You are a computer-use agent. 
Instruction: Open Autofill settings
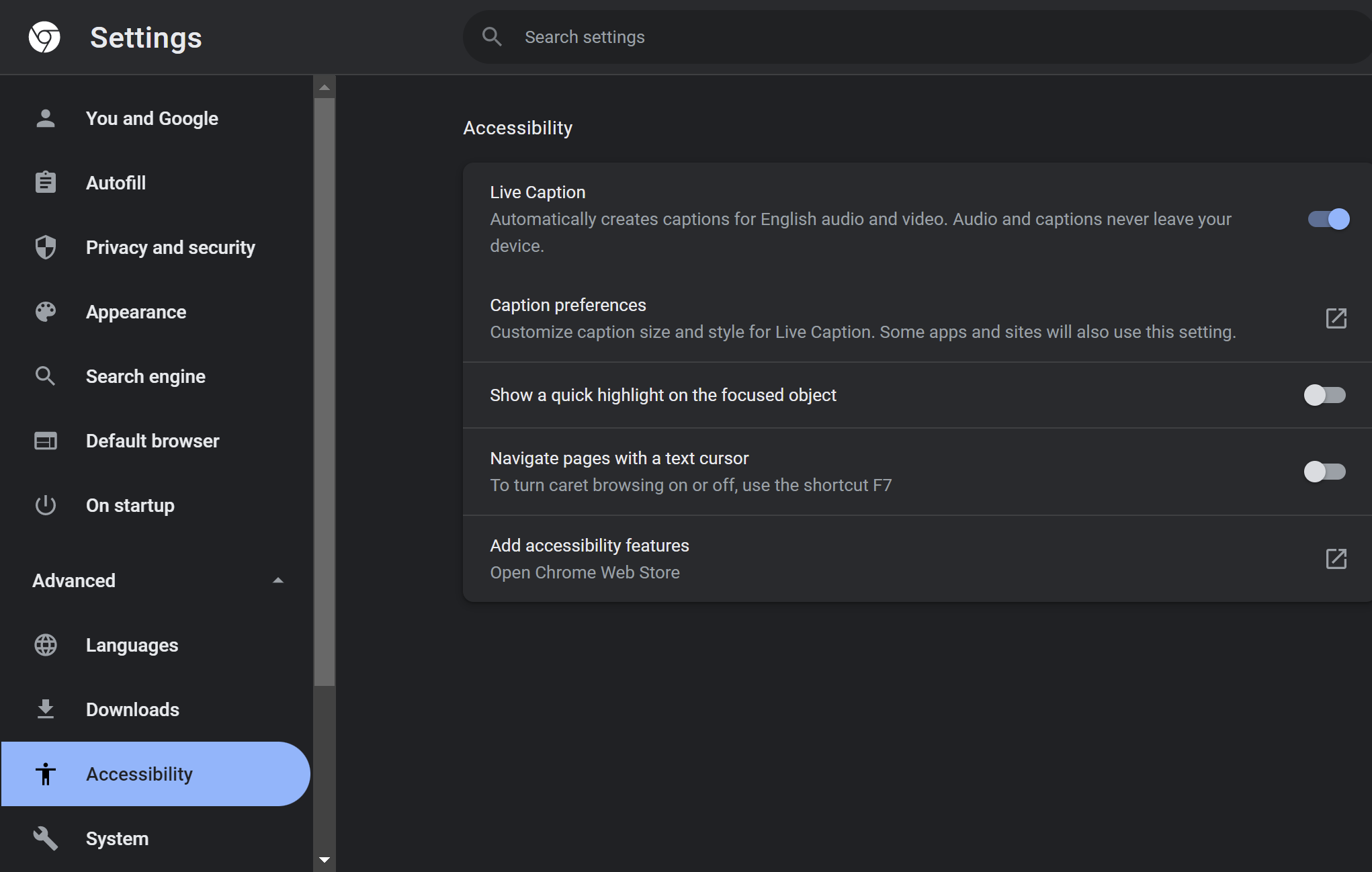pos(156,183)
